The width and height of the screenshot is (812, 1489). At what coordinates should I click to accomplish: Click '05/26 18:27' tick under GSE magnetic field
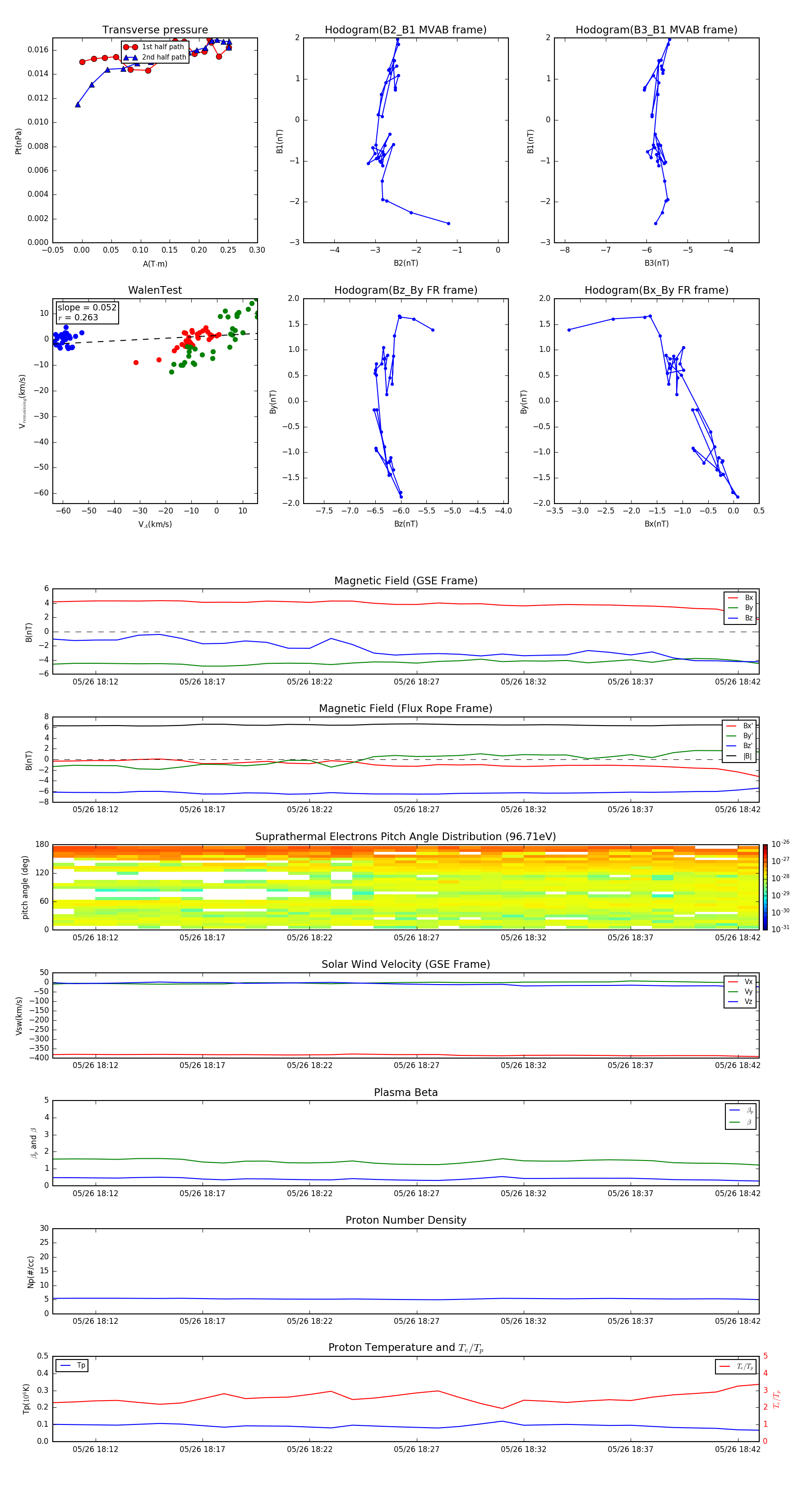pyautogui.click(x=416, y=682)
